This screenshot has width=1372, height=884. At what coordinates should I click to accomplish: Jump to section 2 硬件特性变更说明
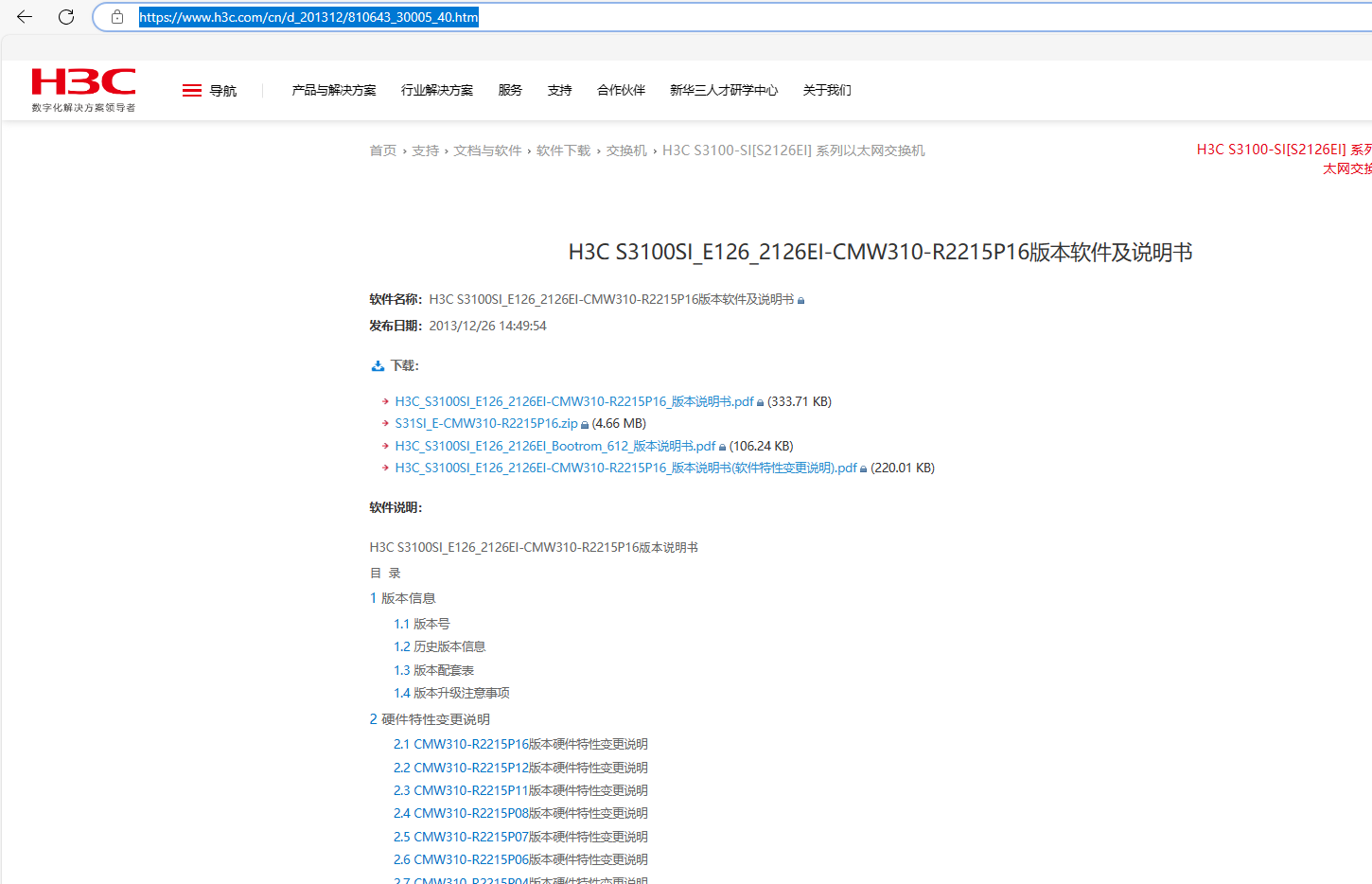coord(430,720)
